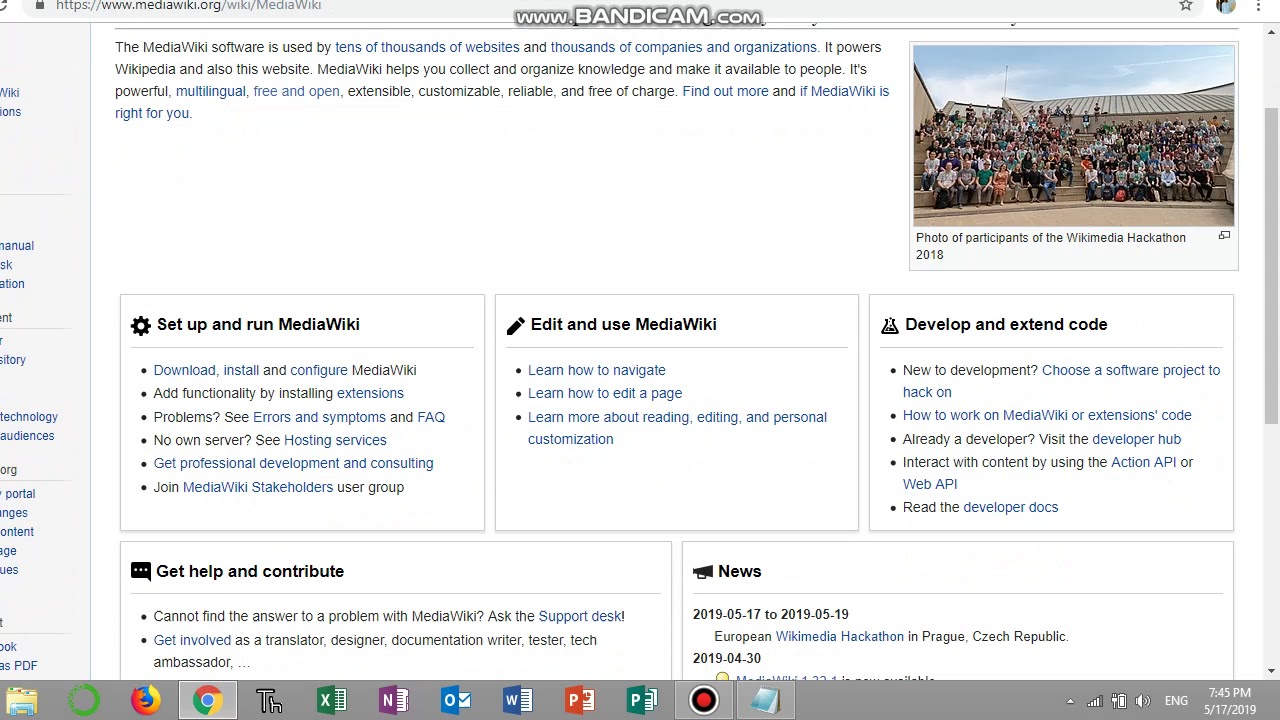The height and width of the screenshot is (720, 1280).
Task: Click the green circular arrow taskbar icon
Action: pyautogui.click(x=83, y=701)
